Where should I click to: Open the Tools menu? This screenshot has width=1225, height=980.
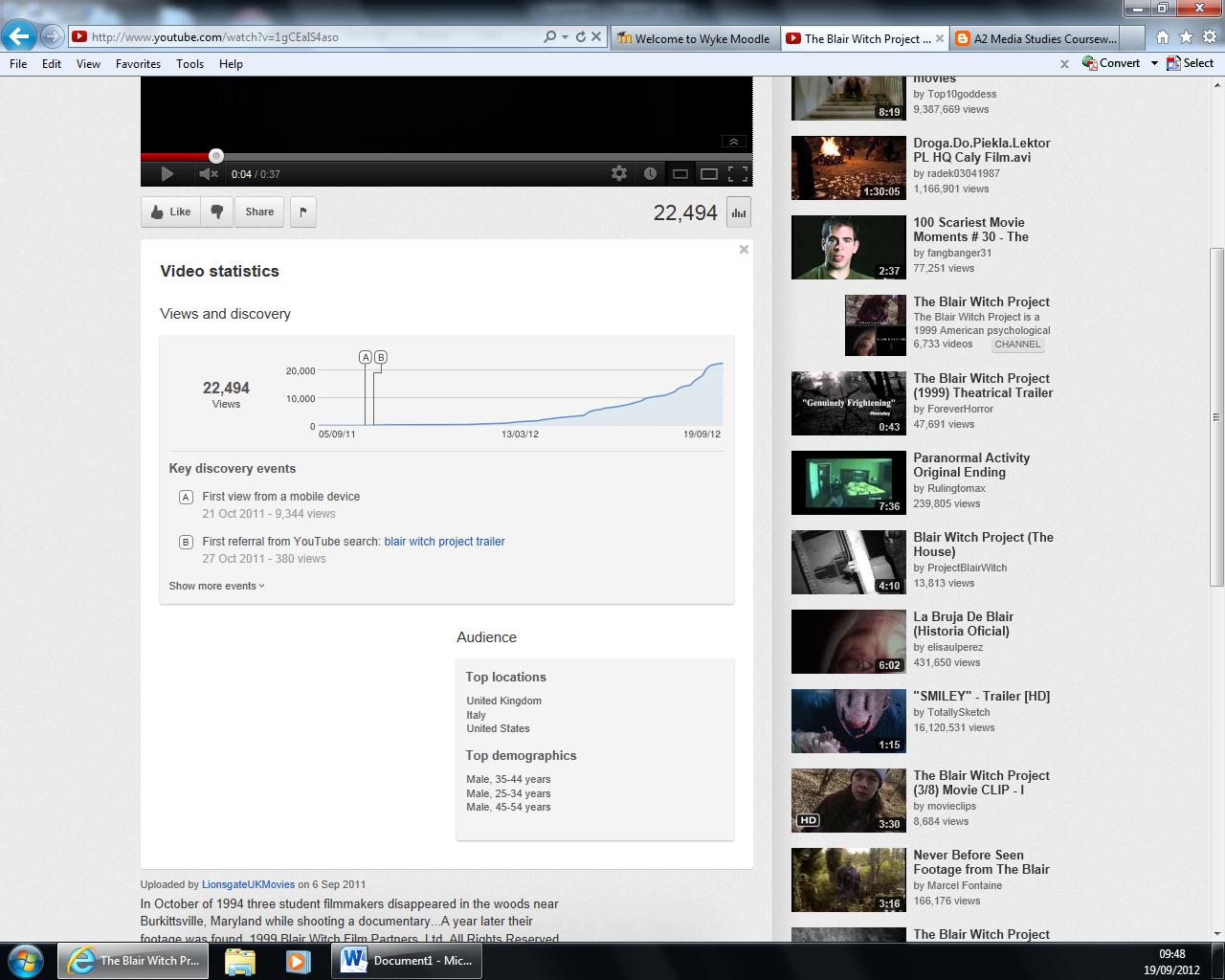point(189,64)
